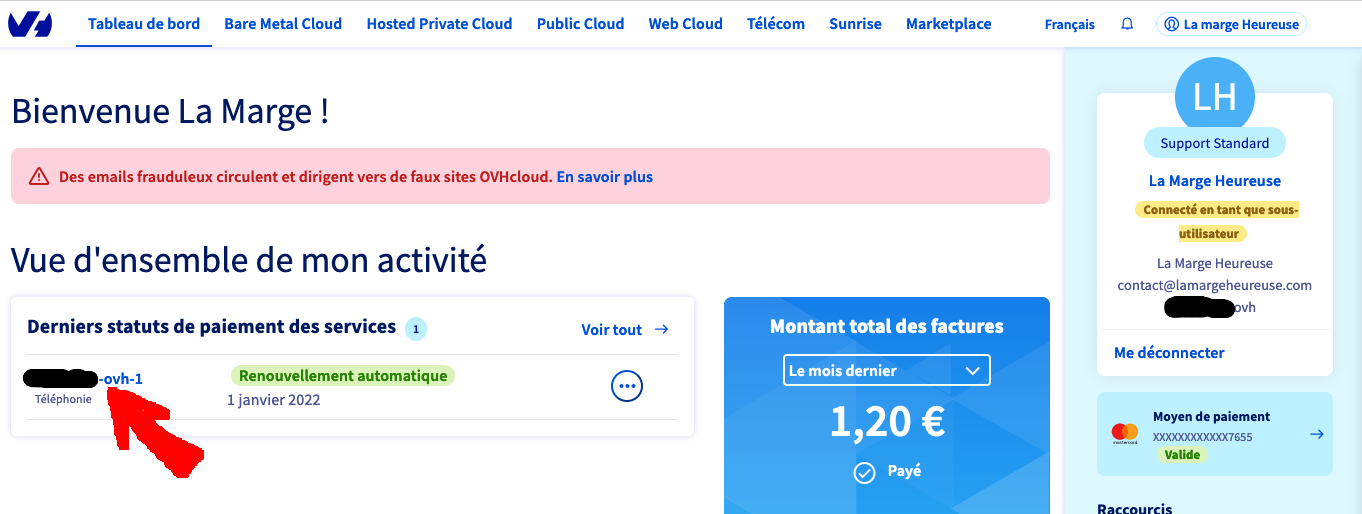The image size is (1362, 514).
Task: Click the card number ending 7655
Action: click(x=1203, y=437)
